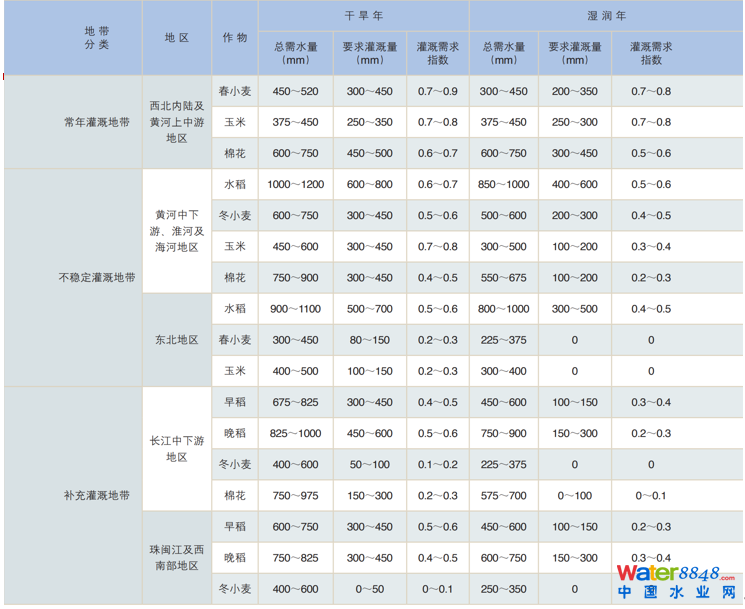Click the 地带分类 header cell
The height and width of the screenshot is (609, 745).
click(97, 38)
